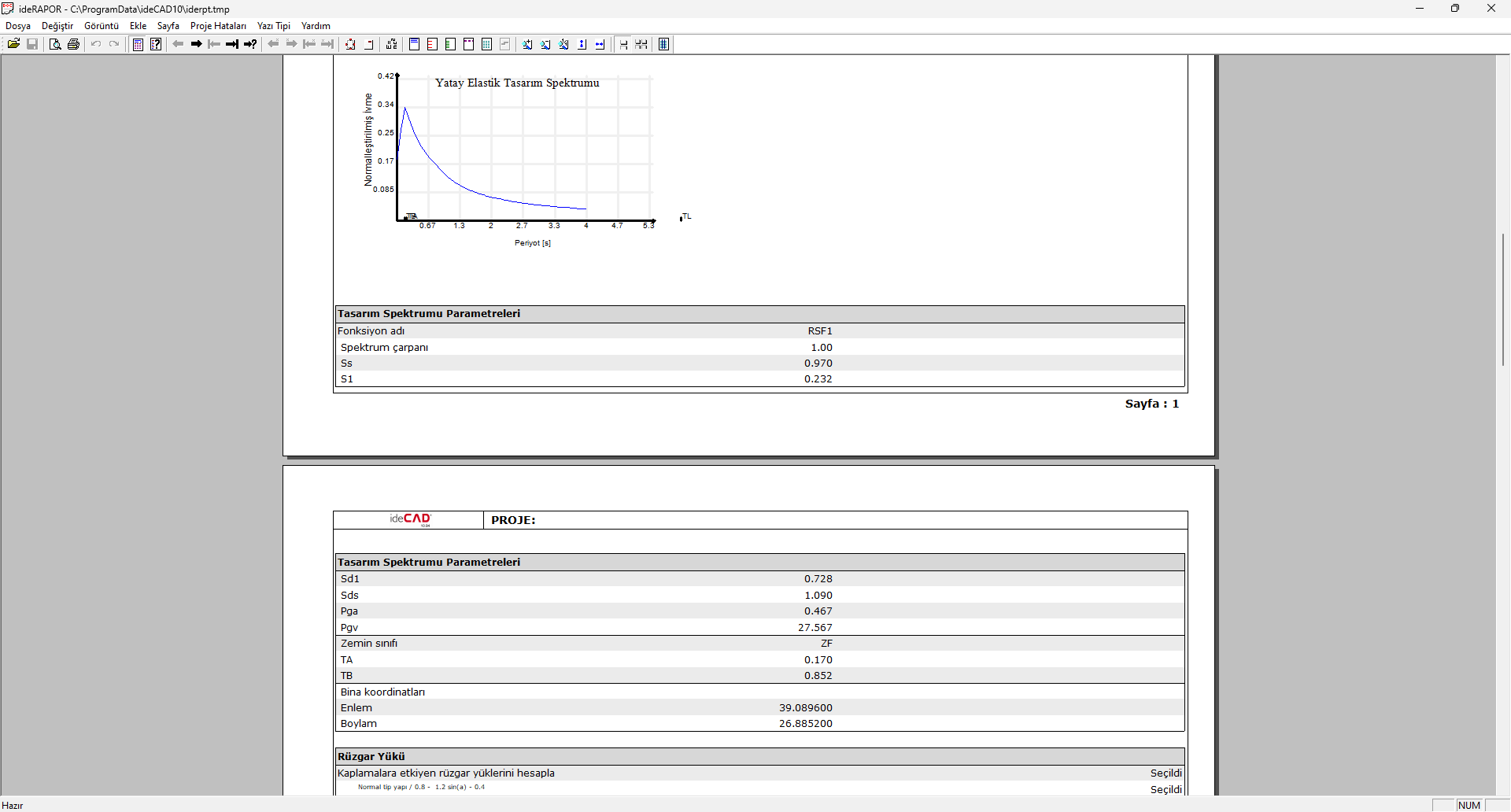Screen dimensions: 1511x812
Task: Click the Sd1 value 0.728
Action: 818,578
